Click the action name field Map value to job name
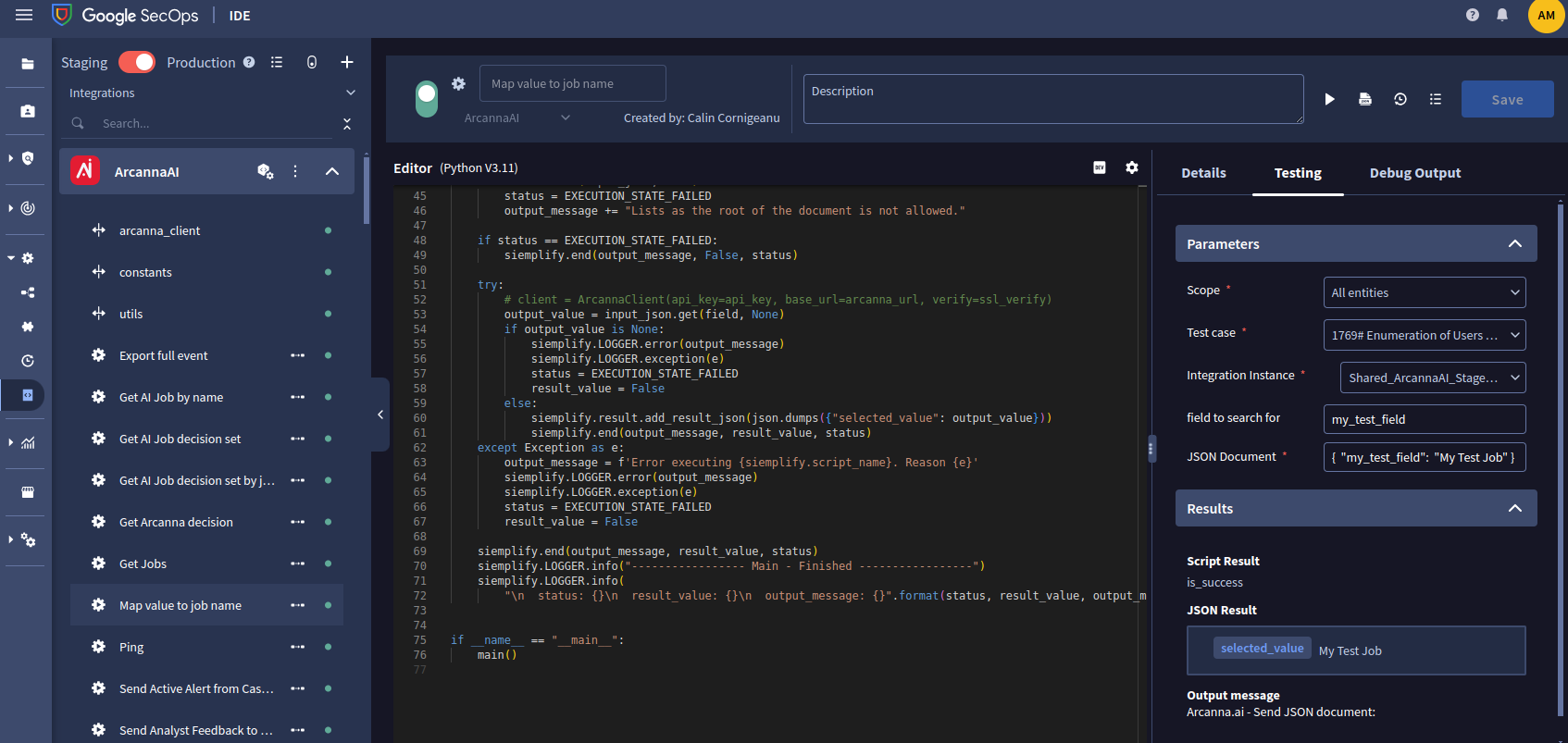The width and height of the screenshot is (1568, 743). [x=572, y=83]
